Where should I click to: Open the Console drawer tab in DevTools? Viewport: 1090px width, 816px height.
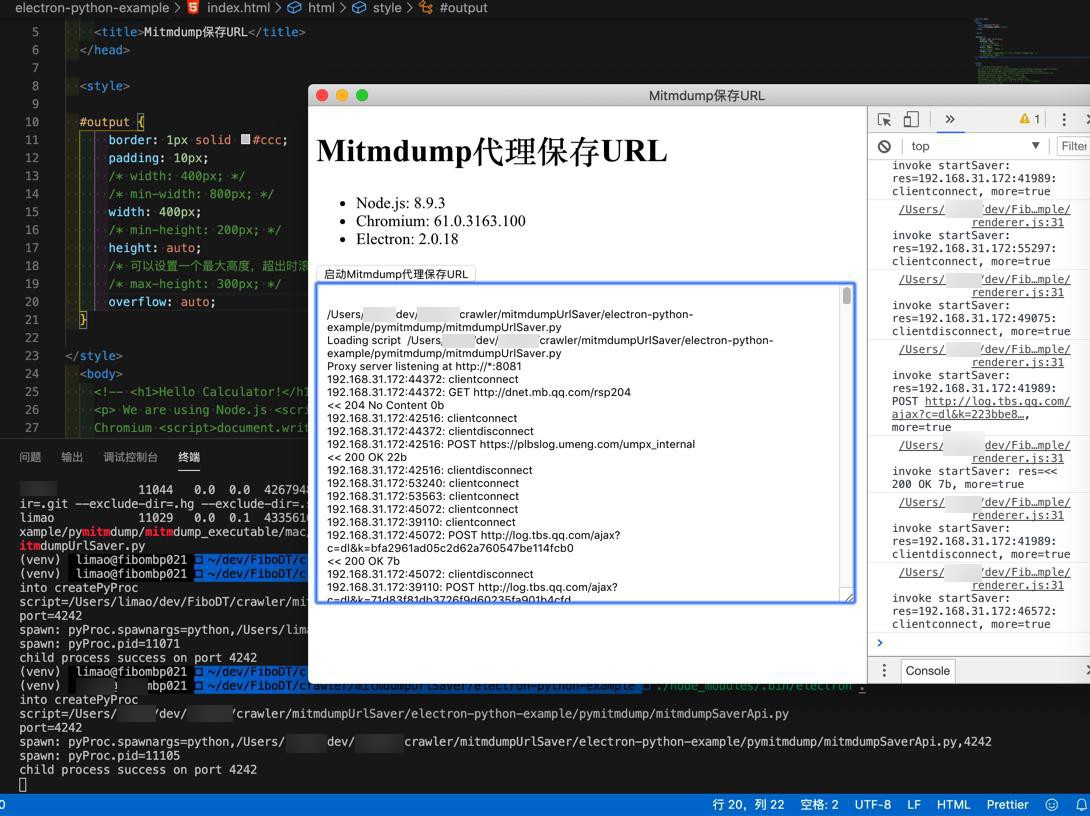[927, 671]
